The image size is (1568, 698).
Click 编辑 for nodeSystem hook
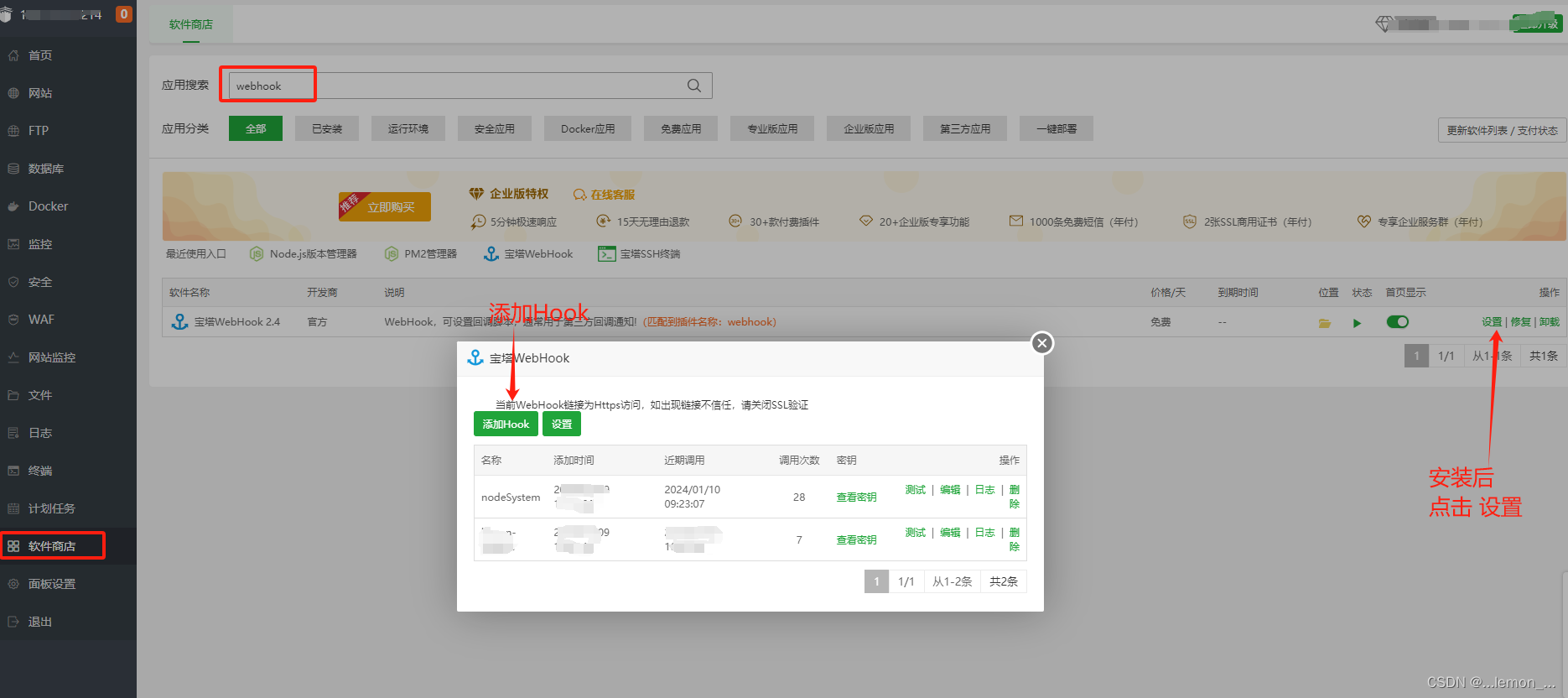950,490
